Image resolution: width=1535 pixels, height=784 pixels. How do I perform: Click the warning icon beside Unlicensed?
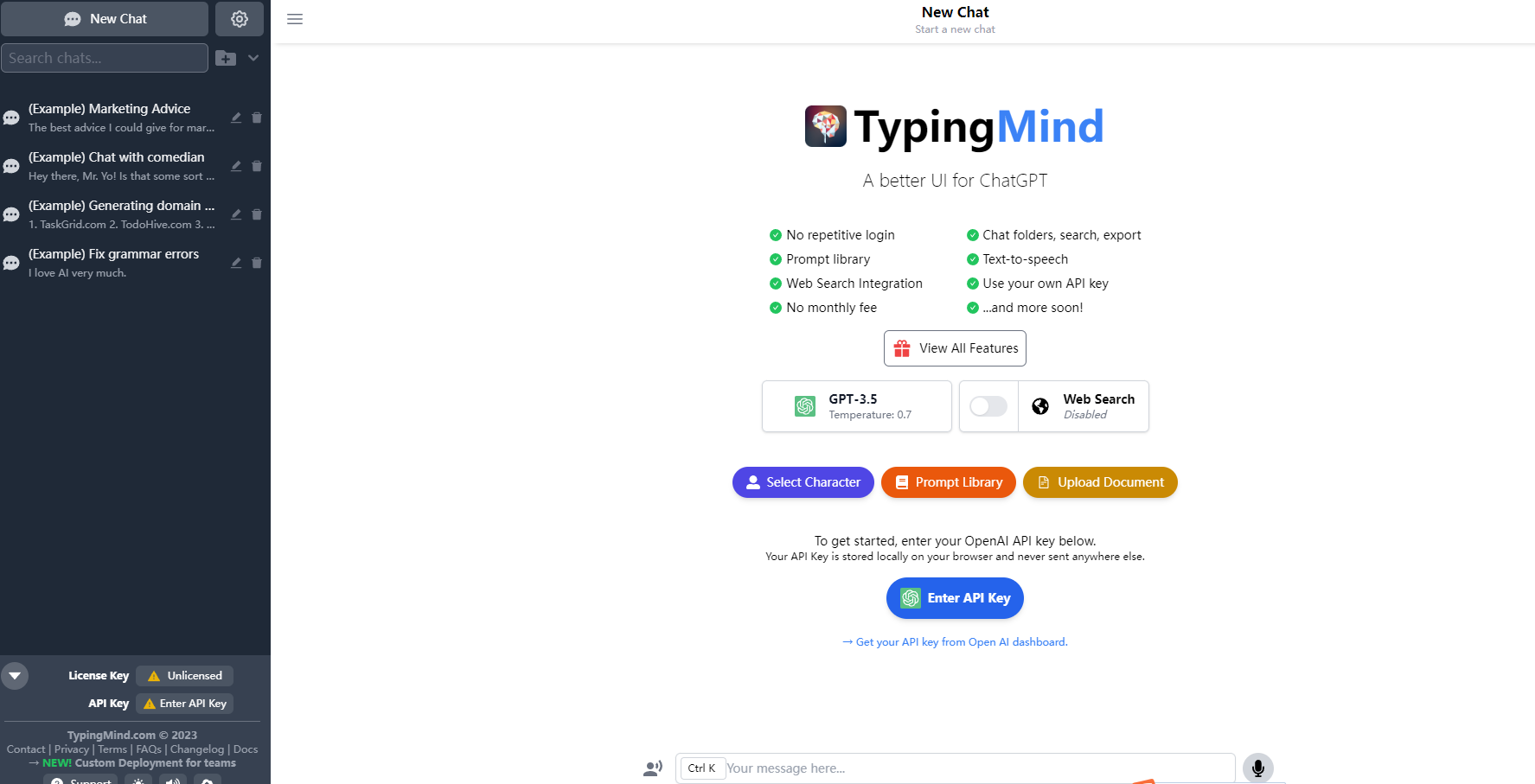(154, 676)
